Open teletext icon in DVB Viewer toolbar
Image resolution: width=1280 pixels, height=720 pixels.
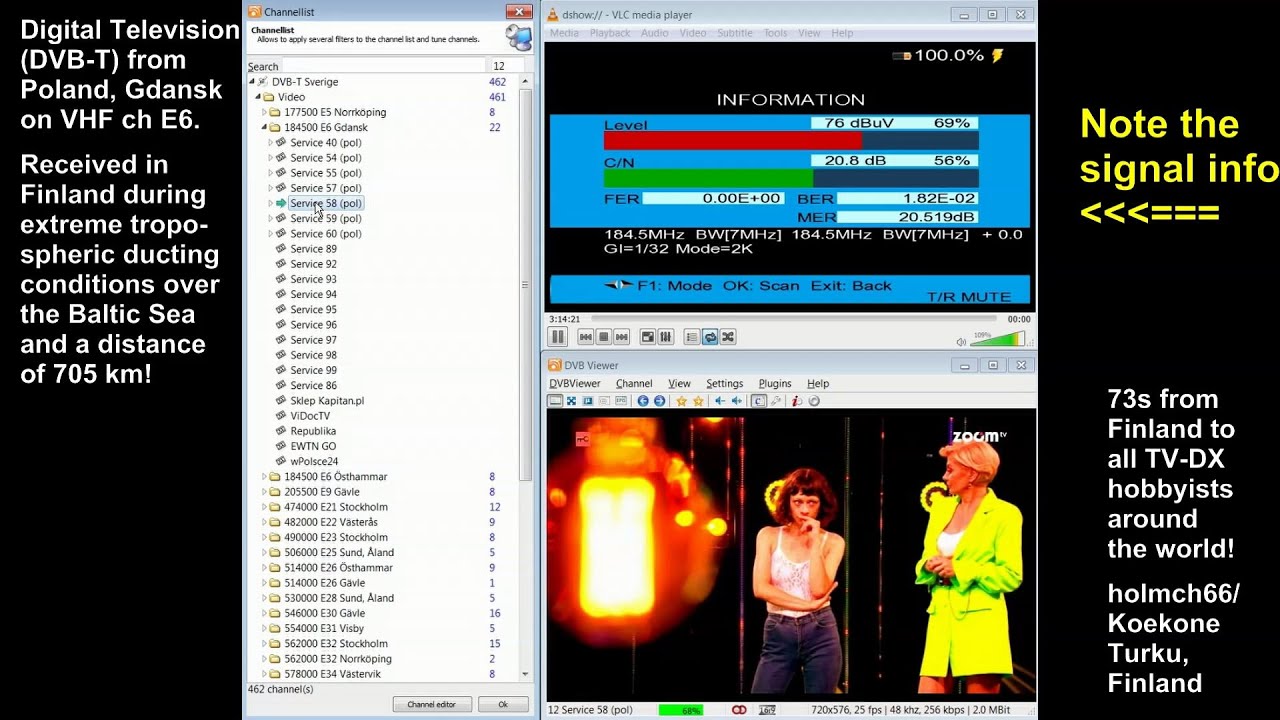click(x=604, y=401)
